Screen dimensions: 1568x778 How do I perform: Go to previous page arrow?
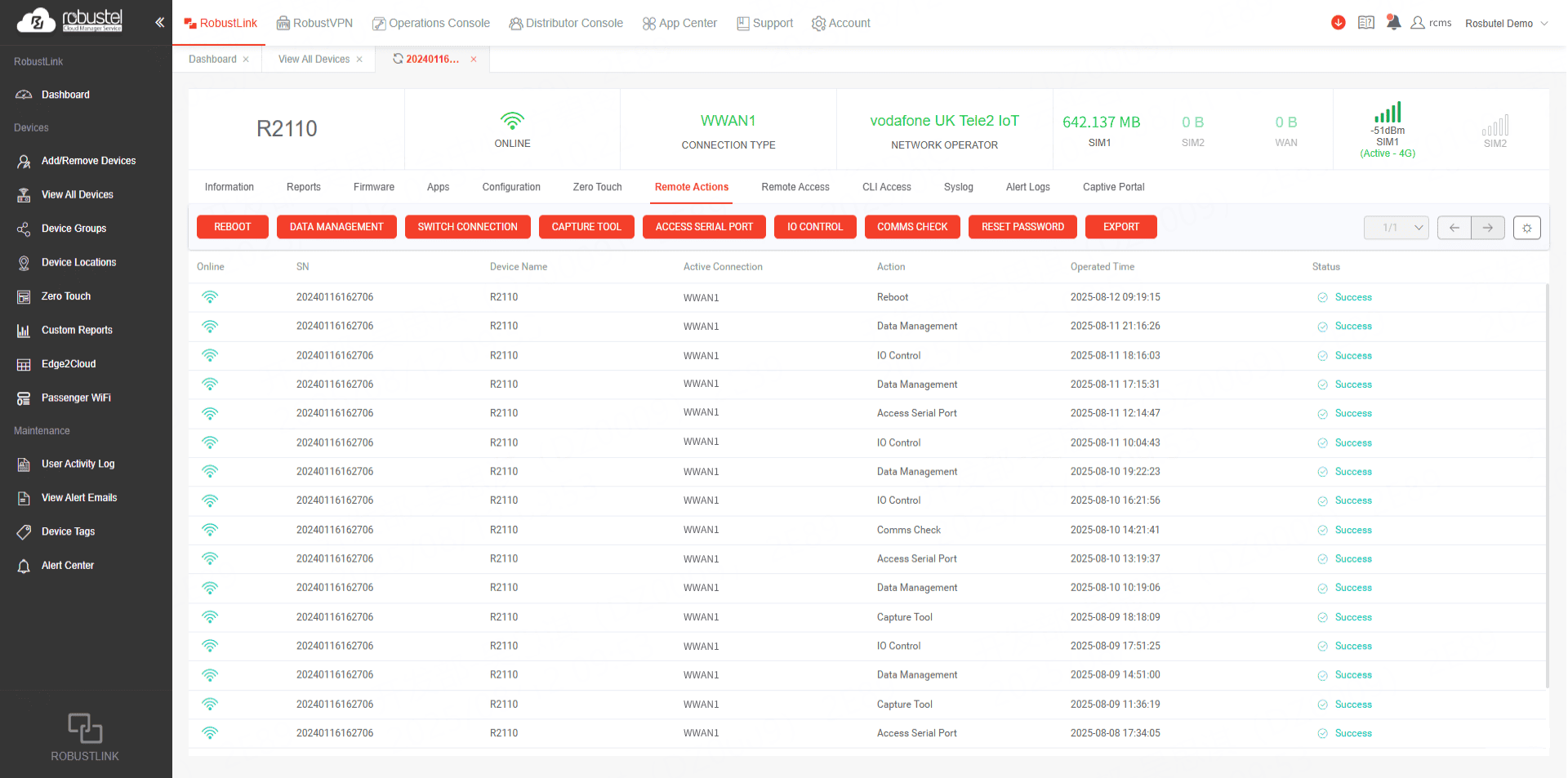tap(1454, 228)
